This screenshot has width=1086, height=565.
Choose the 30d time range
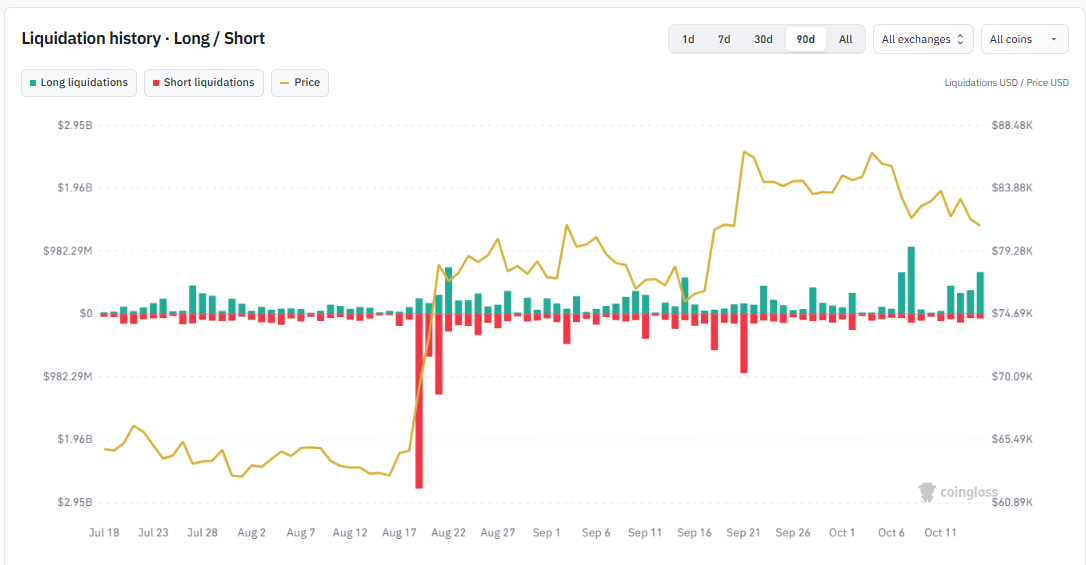pyautogui.click(x=763, y=39)
